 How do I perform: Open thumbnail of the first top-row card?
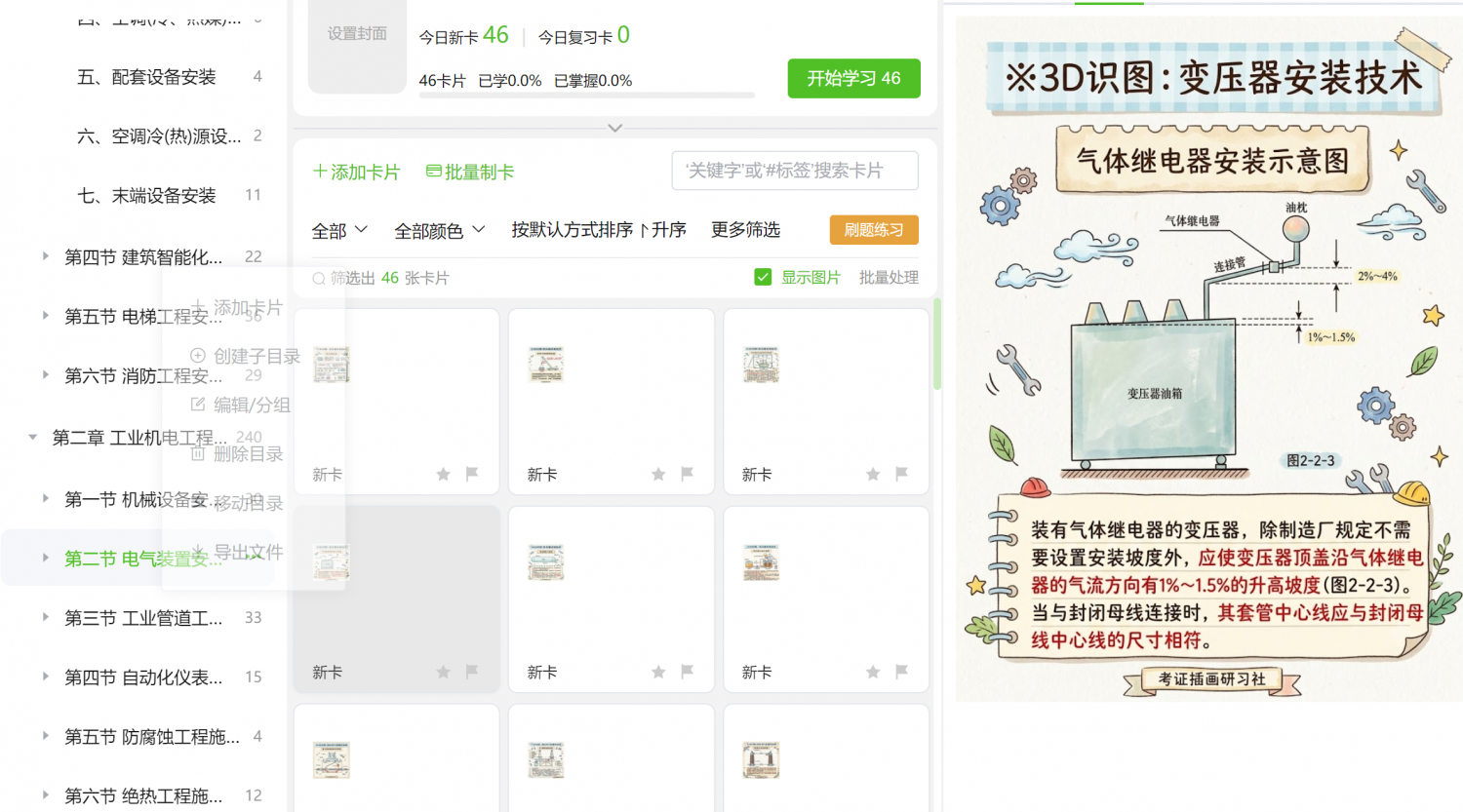pos(331,364)
